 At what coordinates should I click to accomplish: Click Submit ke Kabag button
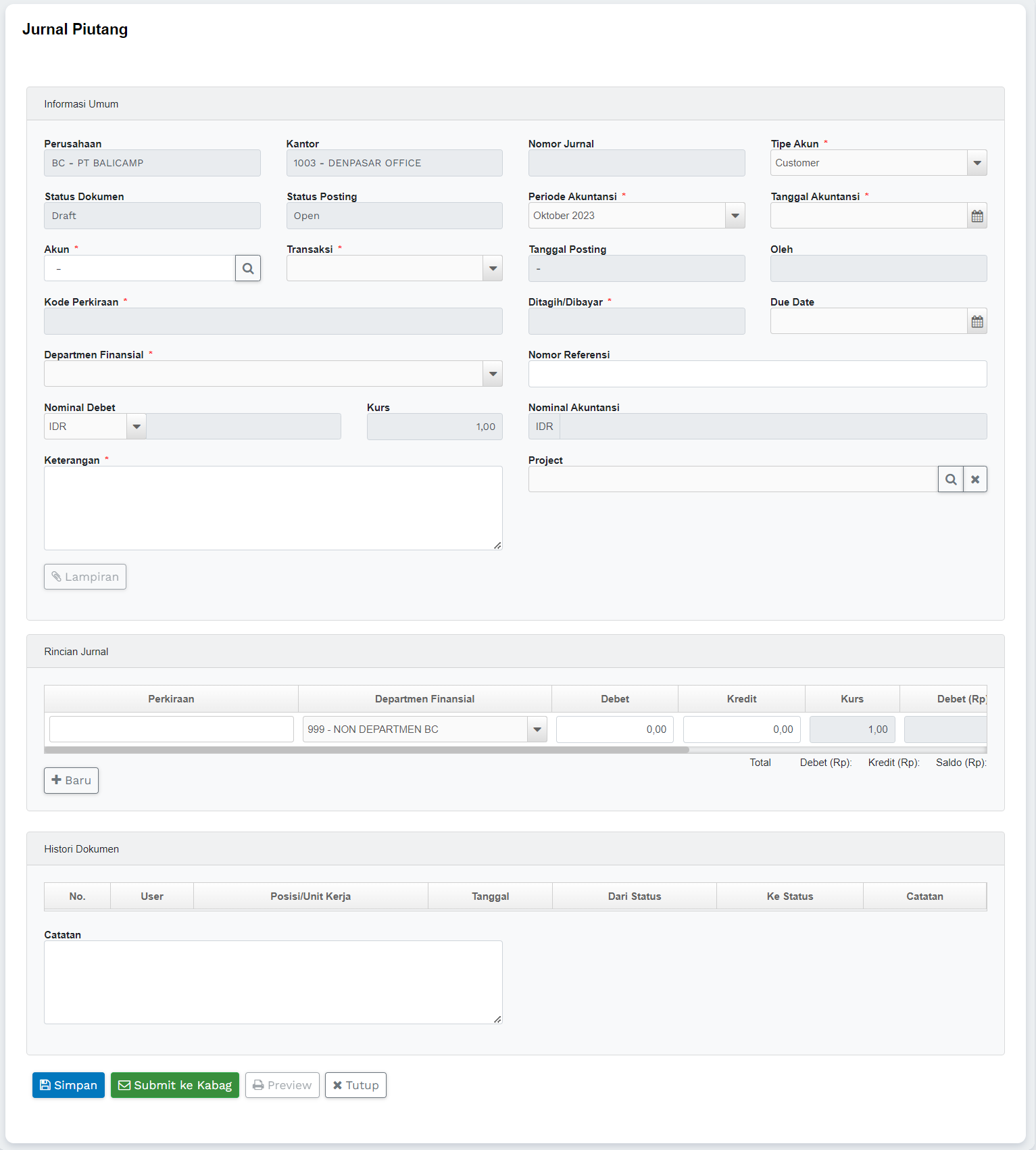coord(175,1085)
